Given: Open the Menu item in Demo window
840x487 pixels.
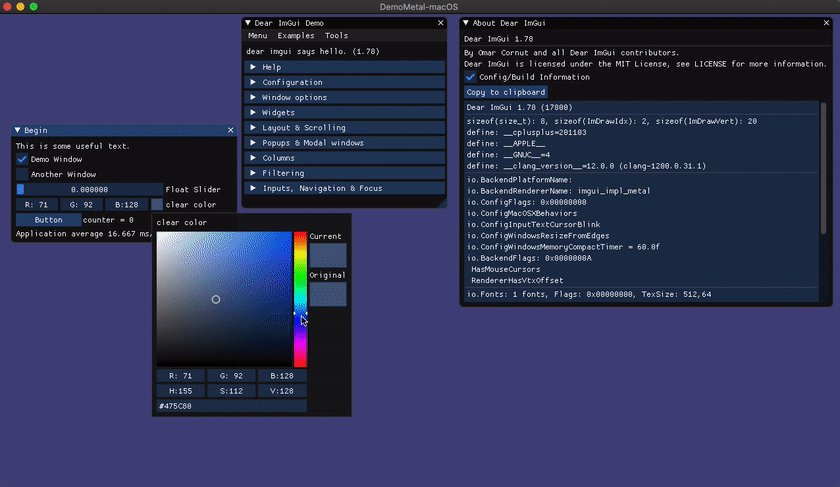Looking at the screenshot, I should click(x=257, y=36).
